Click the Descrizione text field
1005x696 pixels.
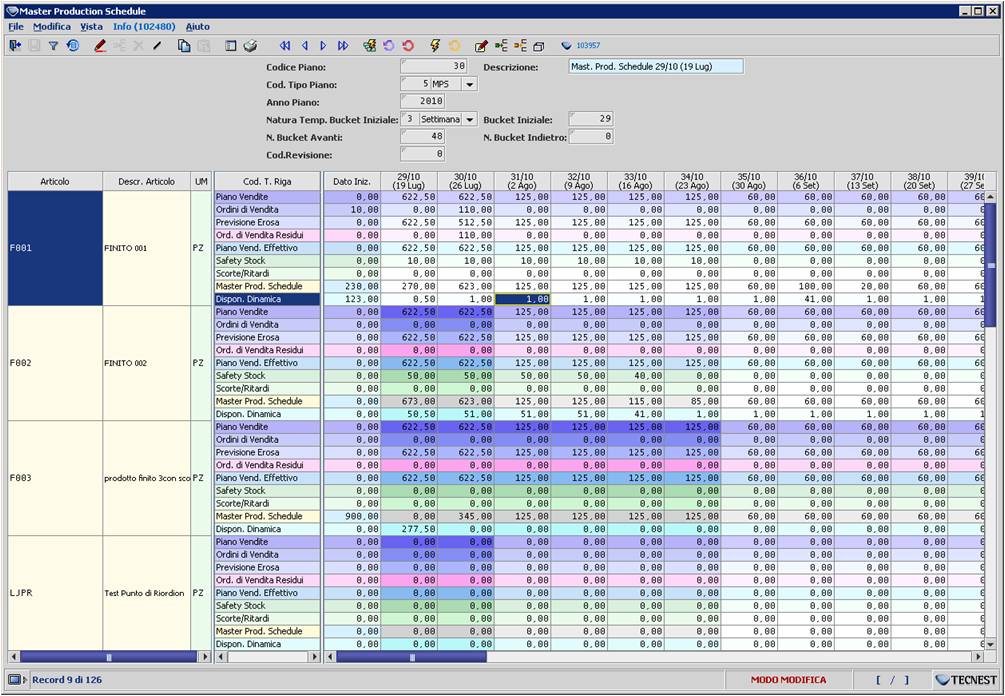[656, 67]
